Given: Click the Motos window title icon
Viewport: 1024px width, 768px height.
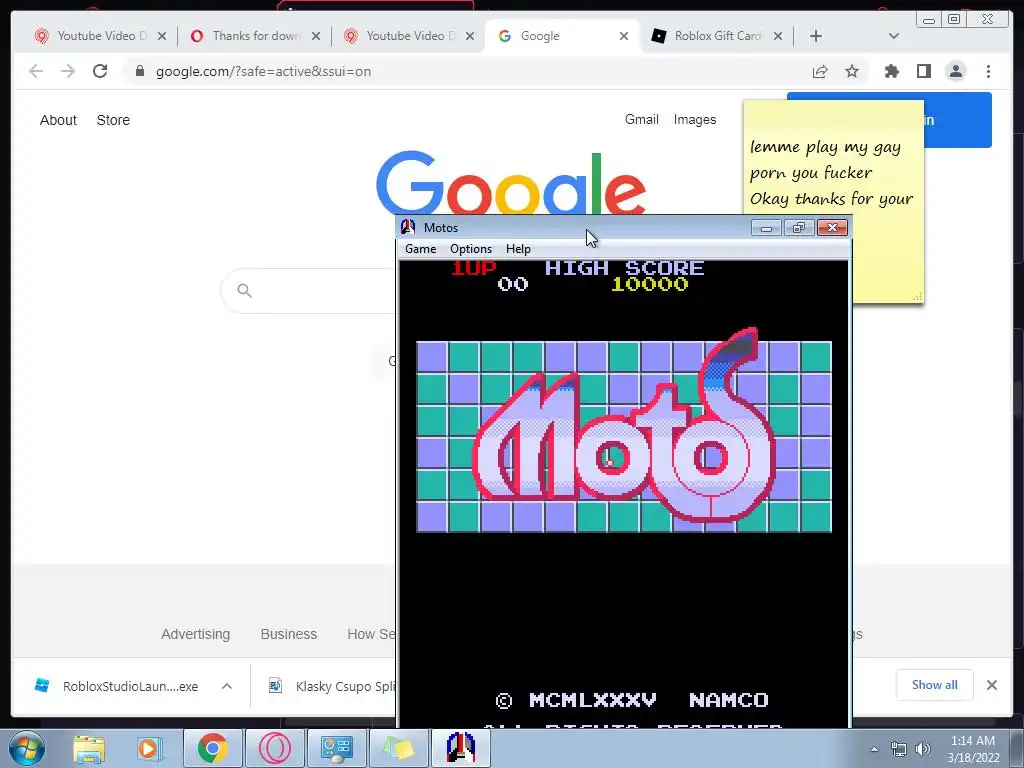Looking at the screenshot, I should point(408,227).
